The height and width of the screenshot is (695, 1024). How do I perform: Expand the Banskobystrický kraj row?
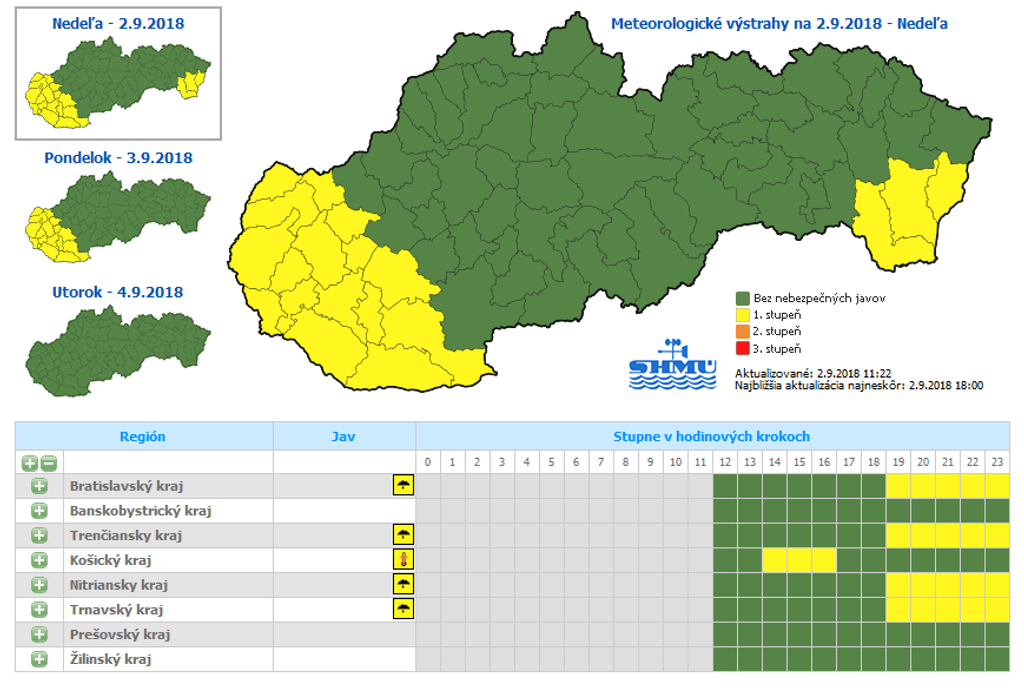click(39, 511)
